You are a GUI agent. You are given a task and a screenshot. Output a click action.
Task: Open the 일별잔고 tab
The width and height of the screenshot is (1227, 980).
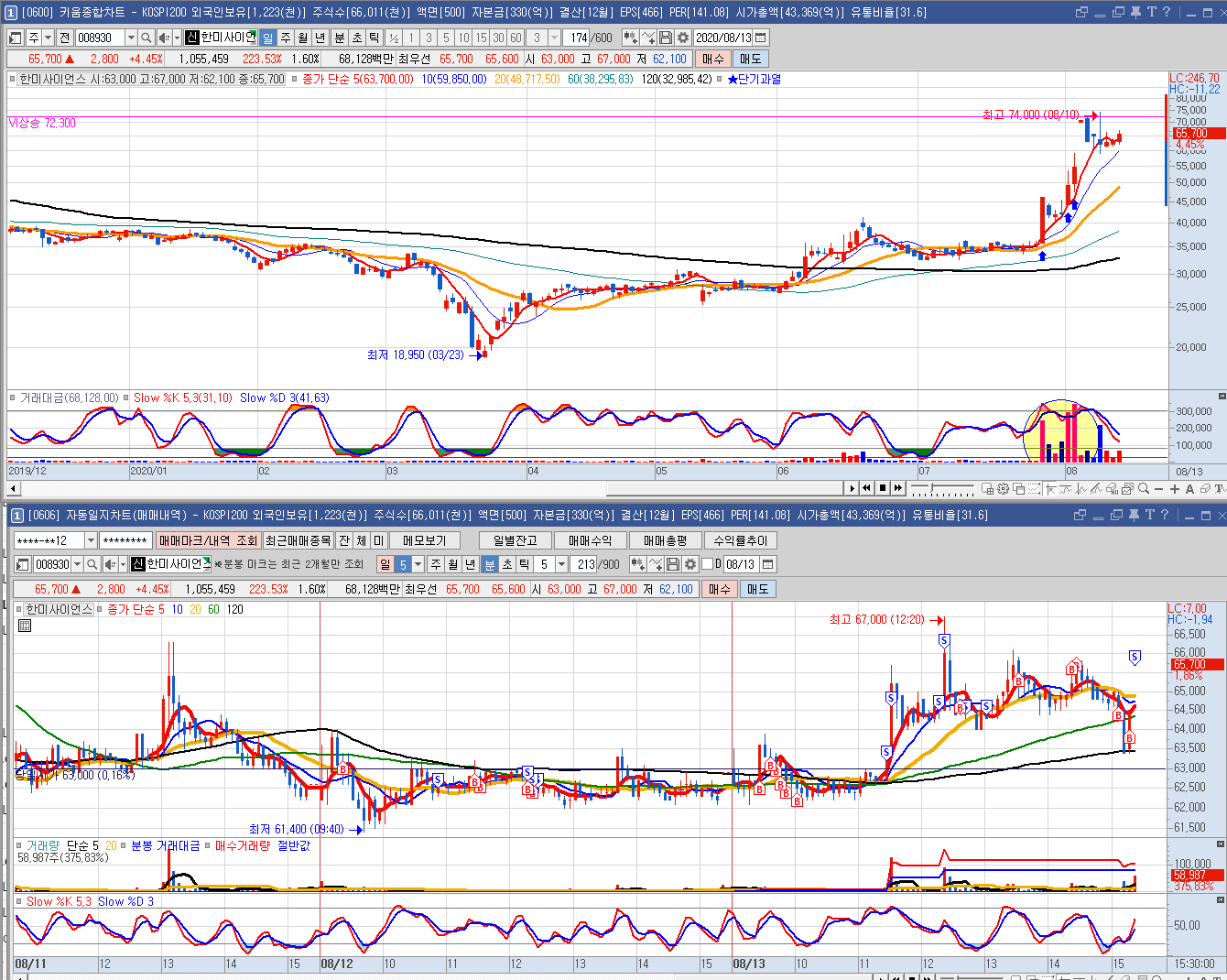(x=515, y=540)
